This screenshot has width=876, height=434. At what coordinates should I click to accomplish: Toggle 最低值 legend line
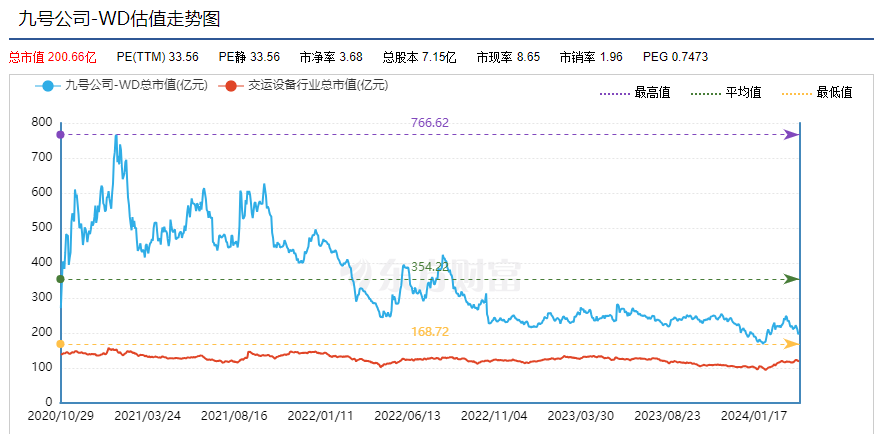point(817,93)
